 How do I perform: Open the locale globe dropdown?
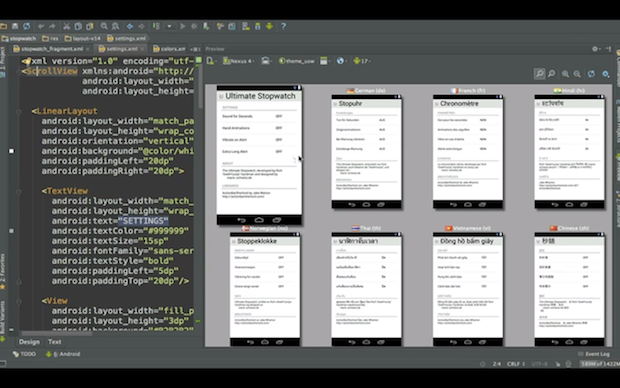click(341, 61)
